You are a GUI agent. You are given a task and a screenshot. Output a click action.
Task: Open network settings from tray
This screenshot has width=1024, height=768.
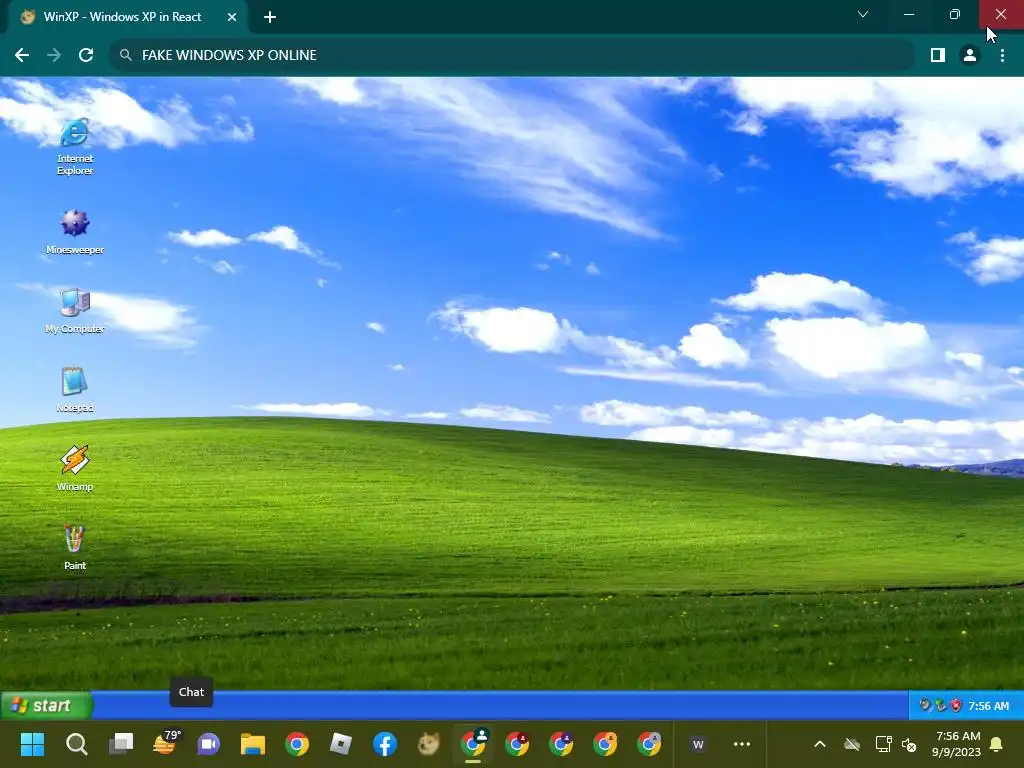click(883, 744)
